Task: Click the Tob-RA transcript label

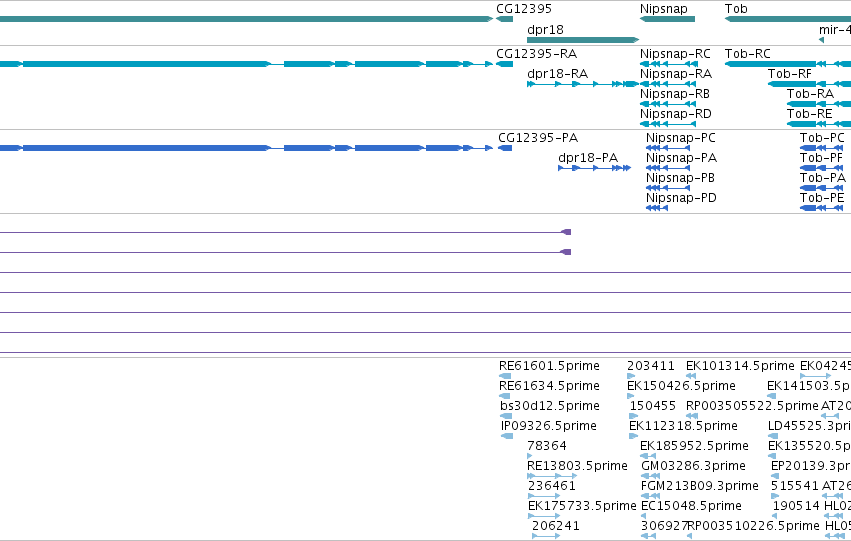Action: coord(810,94)
